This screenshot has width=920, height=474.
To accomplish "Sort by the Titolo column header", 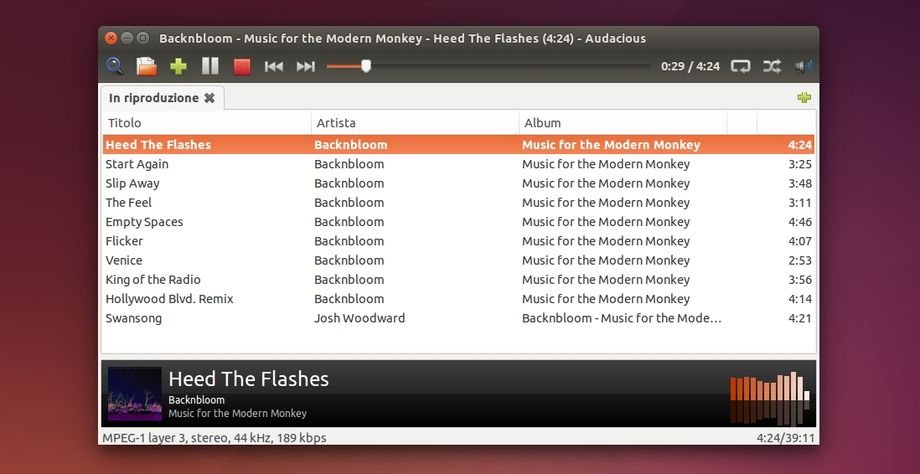I will [207, 123].
